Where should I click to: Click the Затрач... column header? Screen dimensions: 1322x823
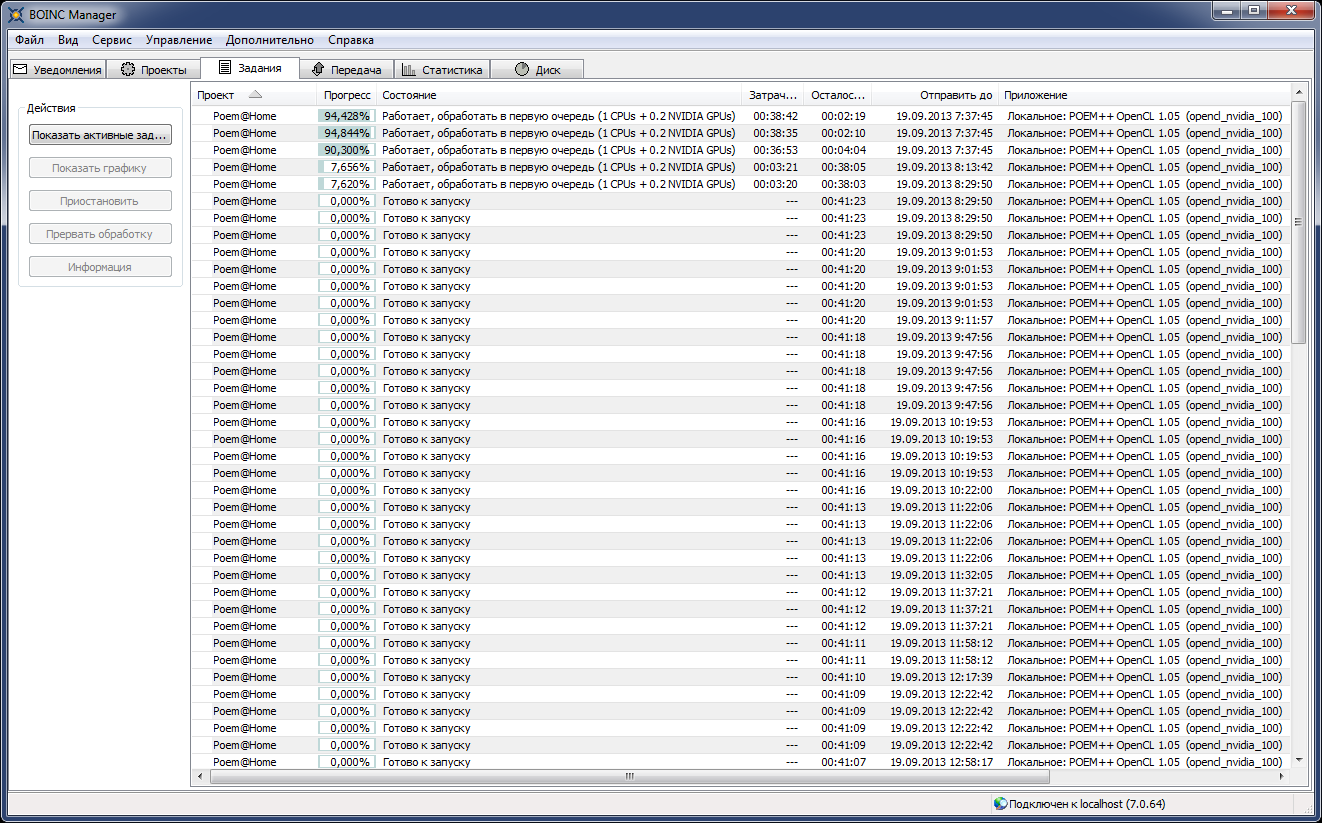[773, 95]
